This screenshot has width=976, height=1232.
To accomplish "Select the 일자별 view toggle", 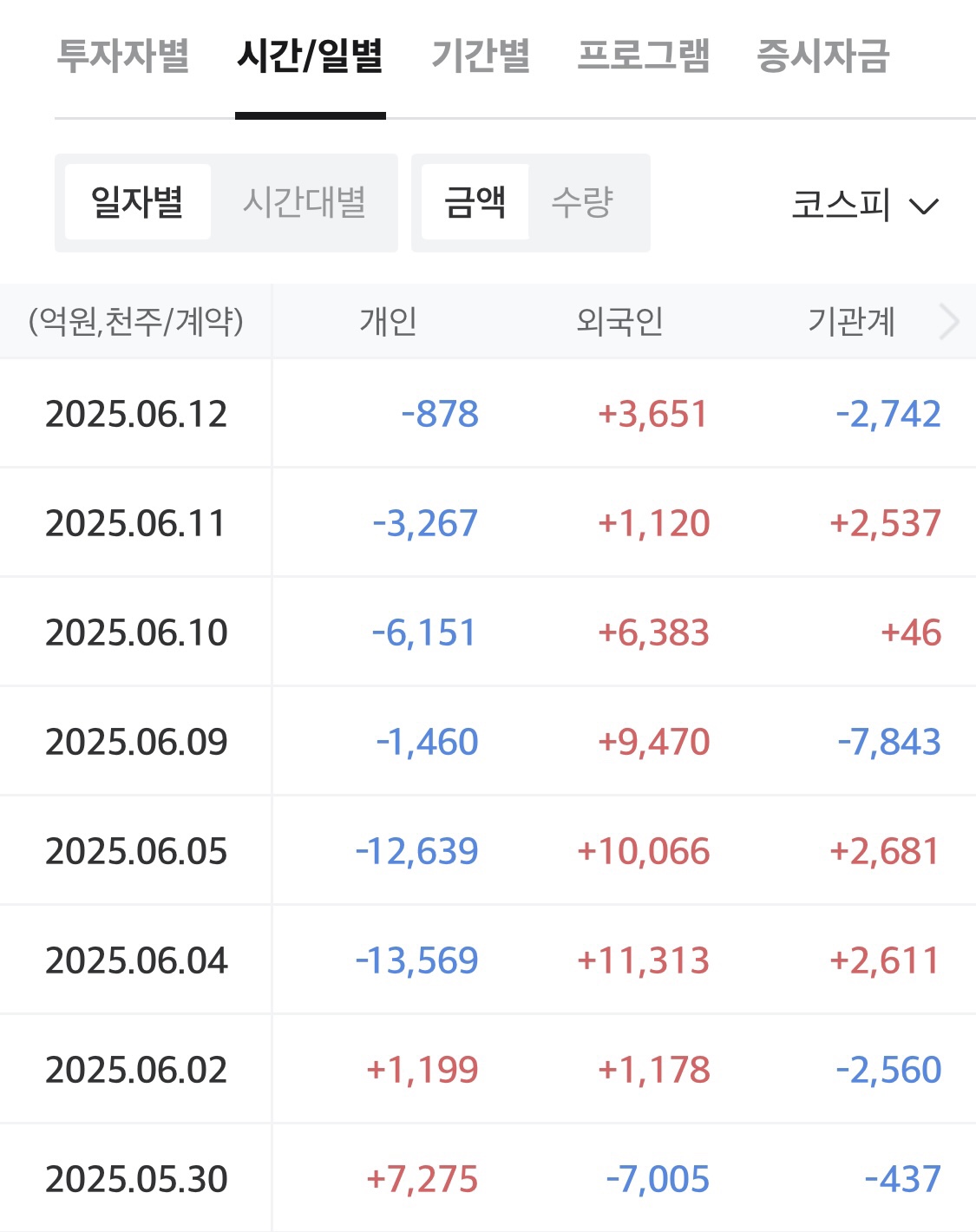I will 137,202.
